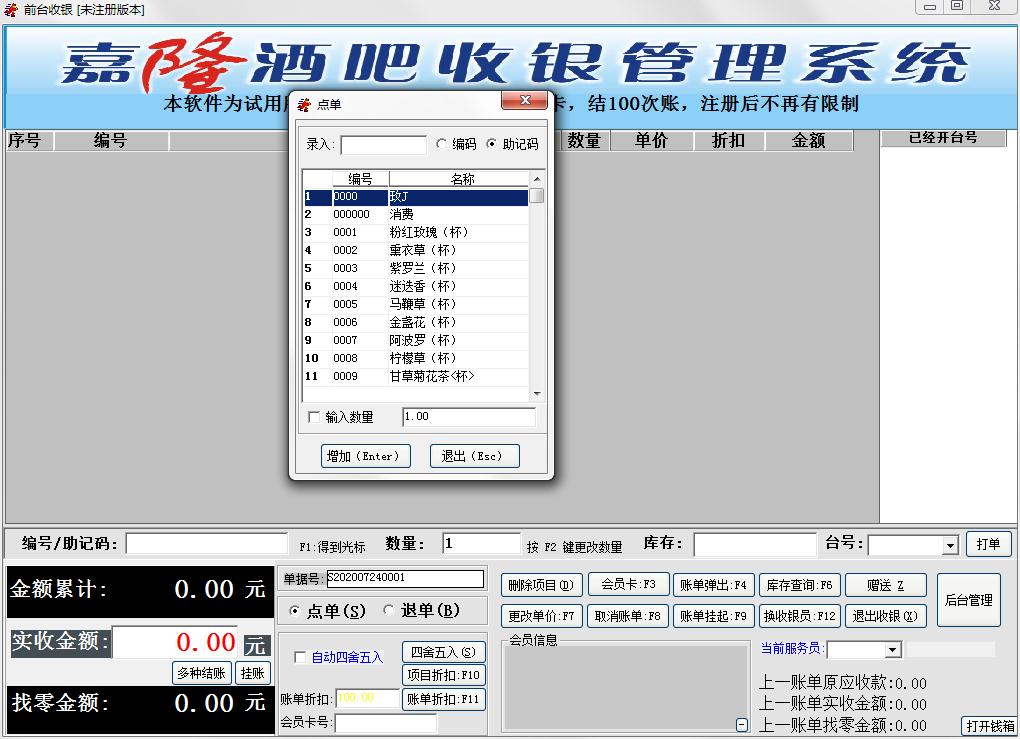Click the 增加 (Enter) button
The width and height of the screenshot is (1020, 739).
tap(365, 456)
